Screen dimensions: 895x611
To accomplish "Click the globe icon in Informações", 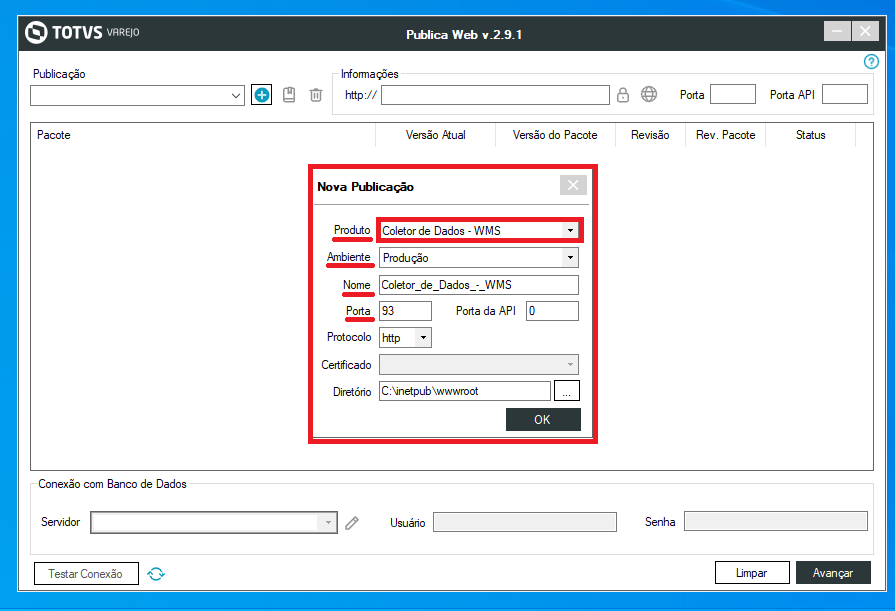I will pos(649,94).
